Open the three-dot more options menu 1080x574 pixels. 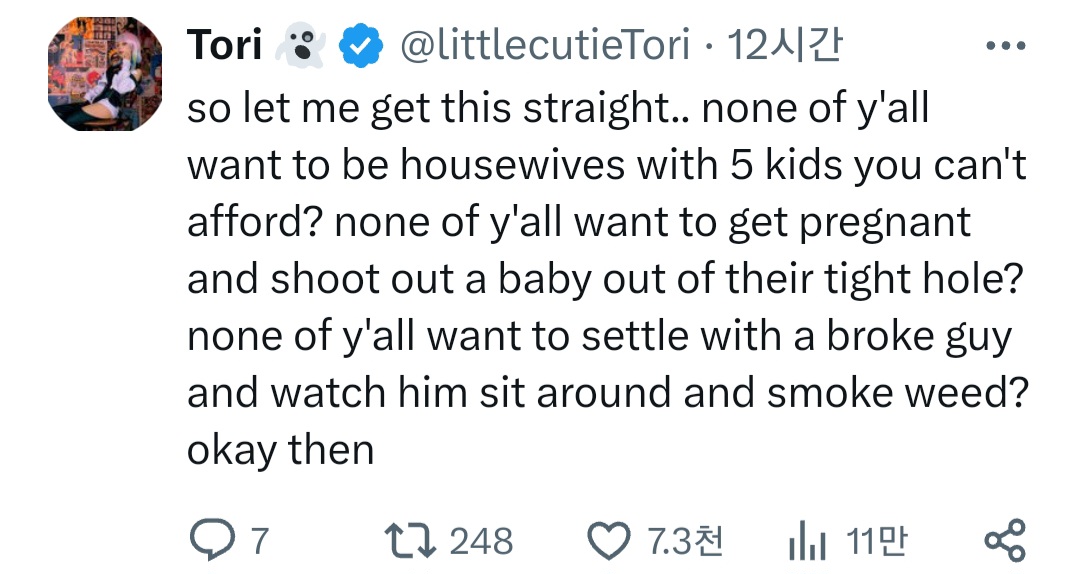tap(1004, 47)
